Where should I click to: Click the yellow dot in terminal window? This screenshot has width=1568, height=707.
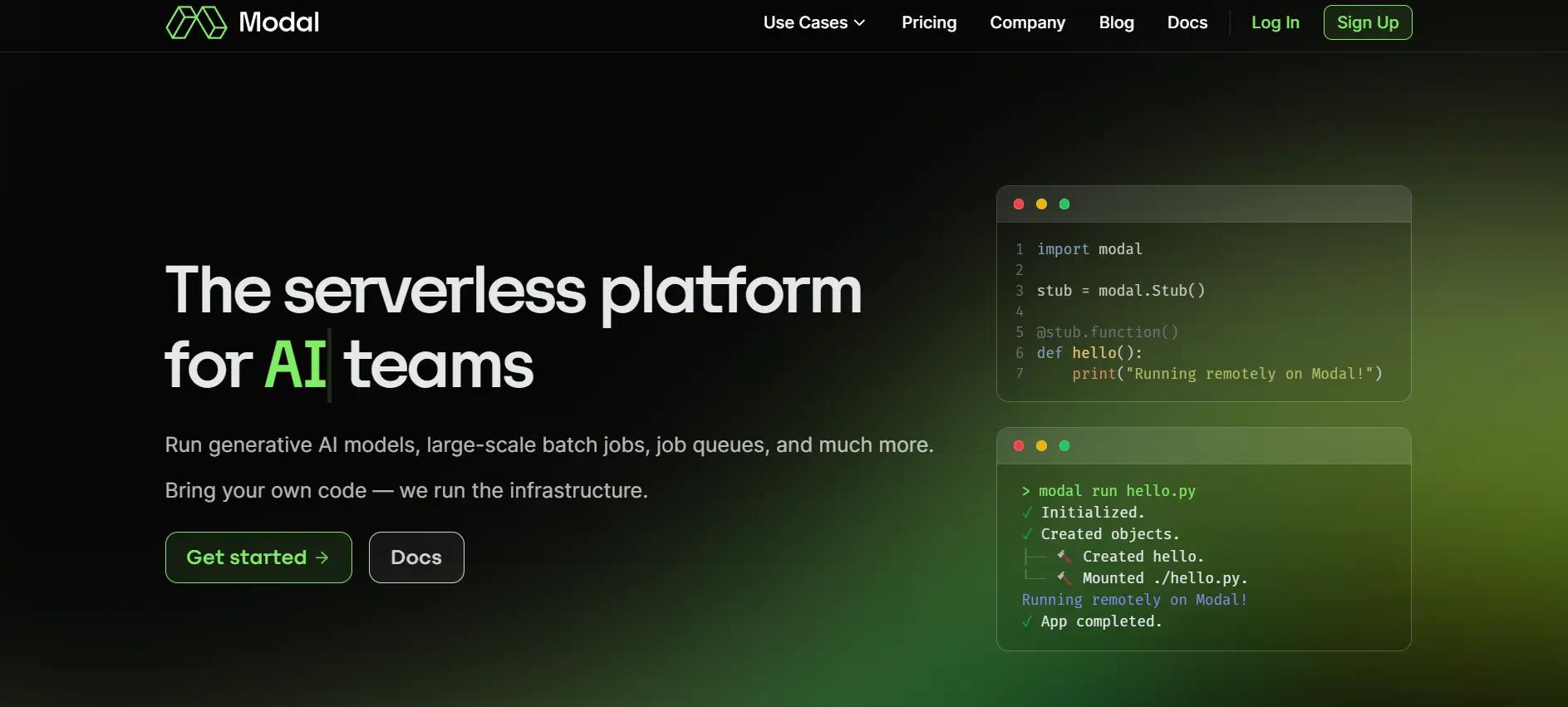coord(1041,446)
